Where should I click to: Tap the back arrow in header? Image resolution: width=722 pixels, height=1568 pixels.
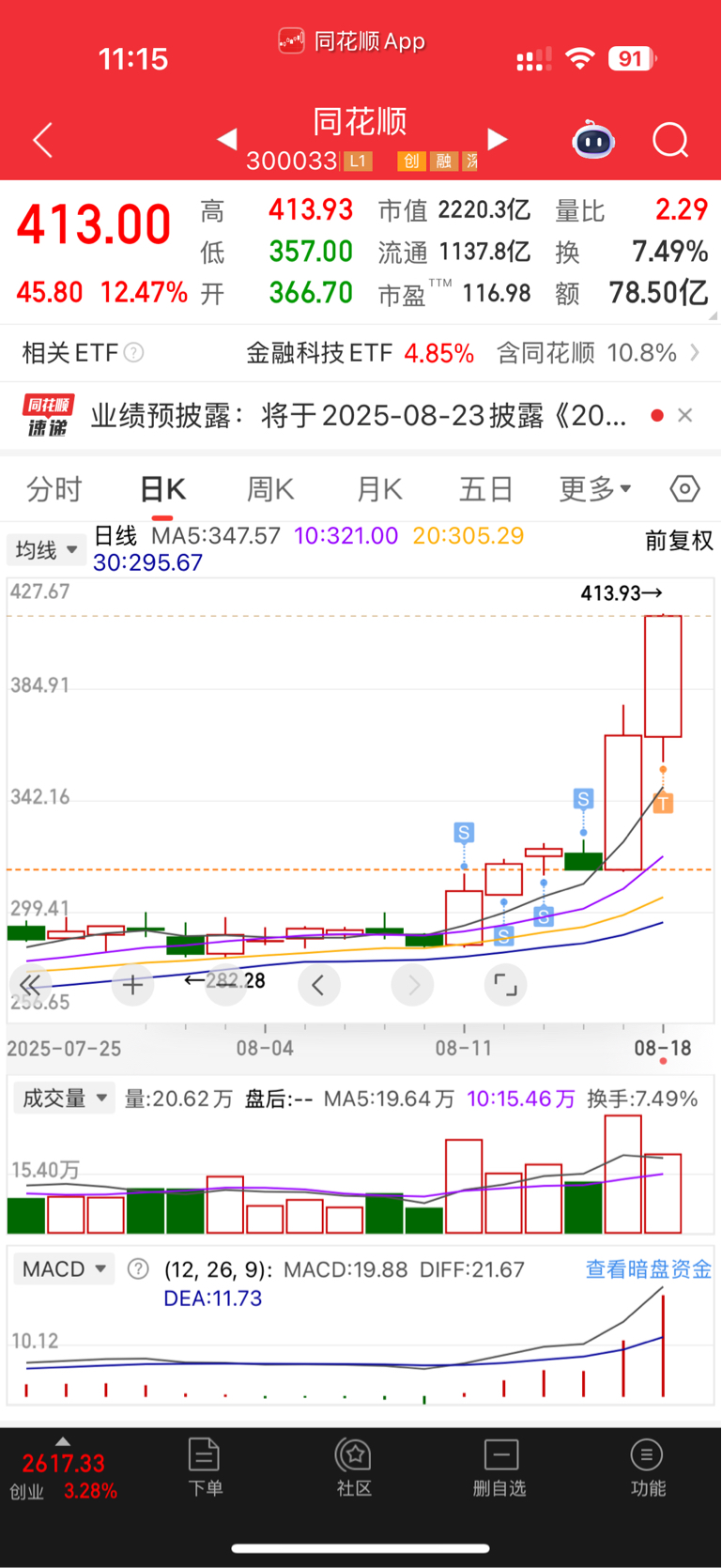(x=42, y=141)
